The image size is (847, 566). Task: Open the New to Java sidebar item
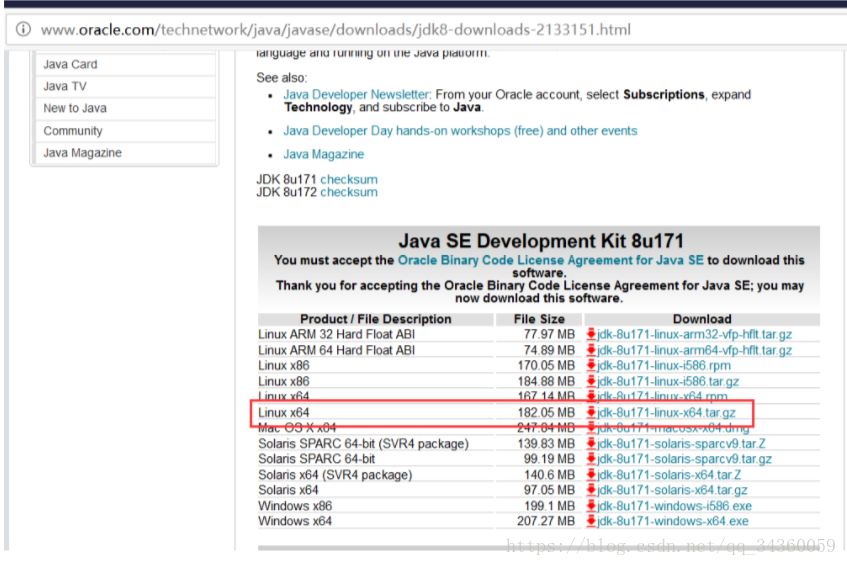(x=125, y=109)
